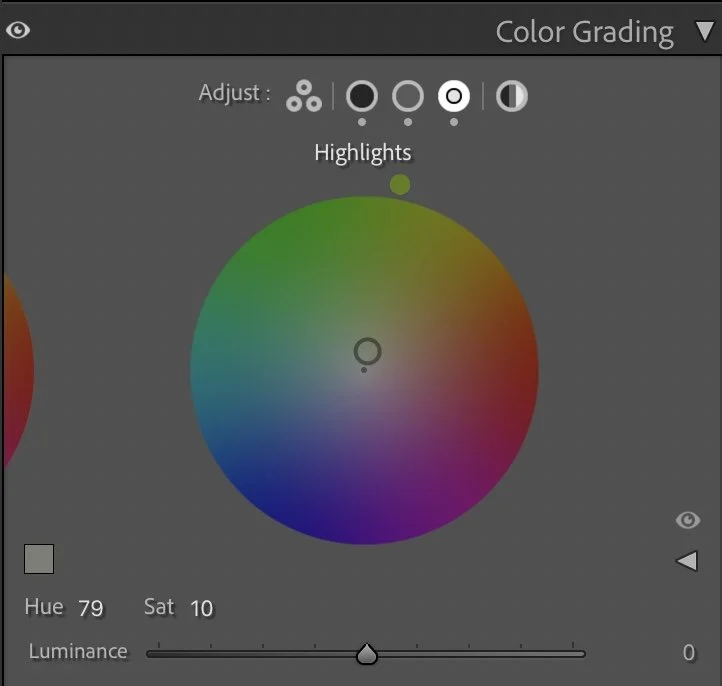The height and width of the screenshot is (686, 722).
Task: Click the dot below Highlights icon
Action: pos(454,122)
